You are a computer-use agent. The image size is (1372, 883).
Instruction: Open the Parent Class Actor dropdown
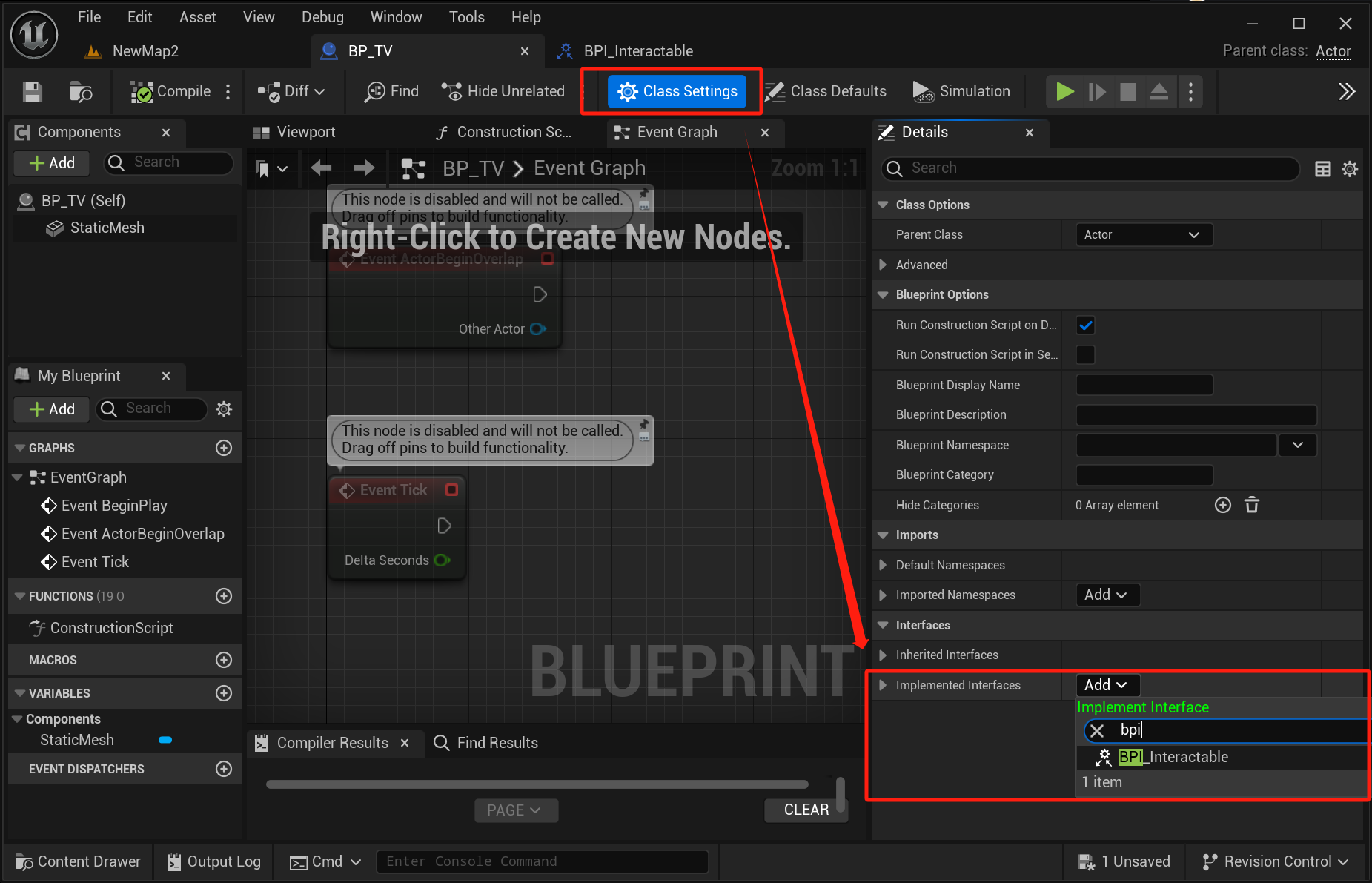(x=1144, y=235)
